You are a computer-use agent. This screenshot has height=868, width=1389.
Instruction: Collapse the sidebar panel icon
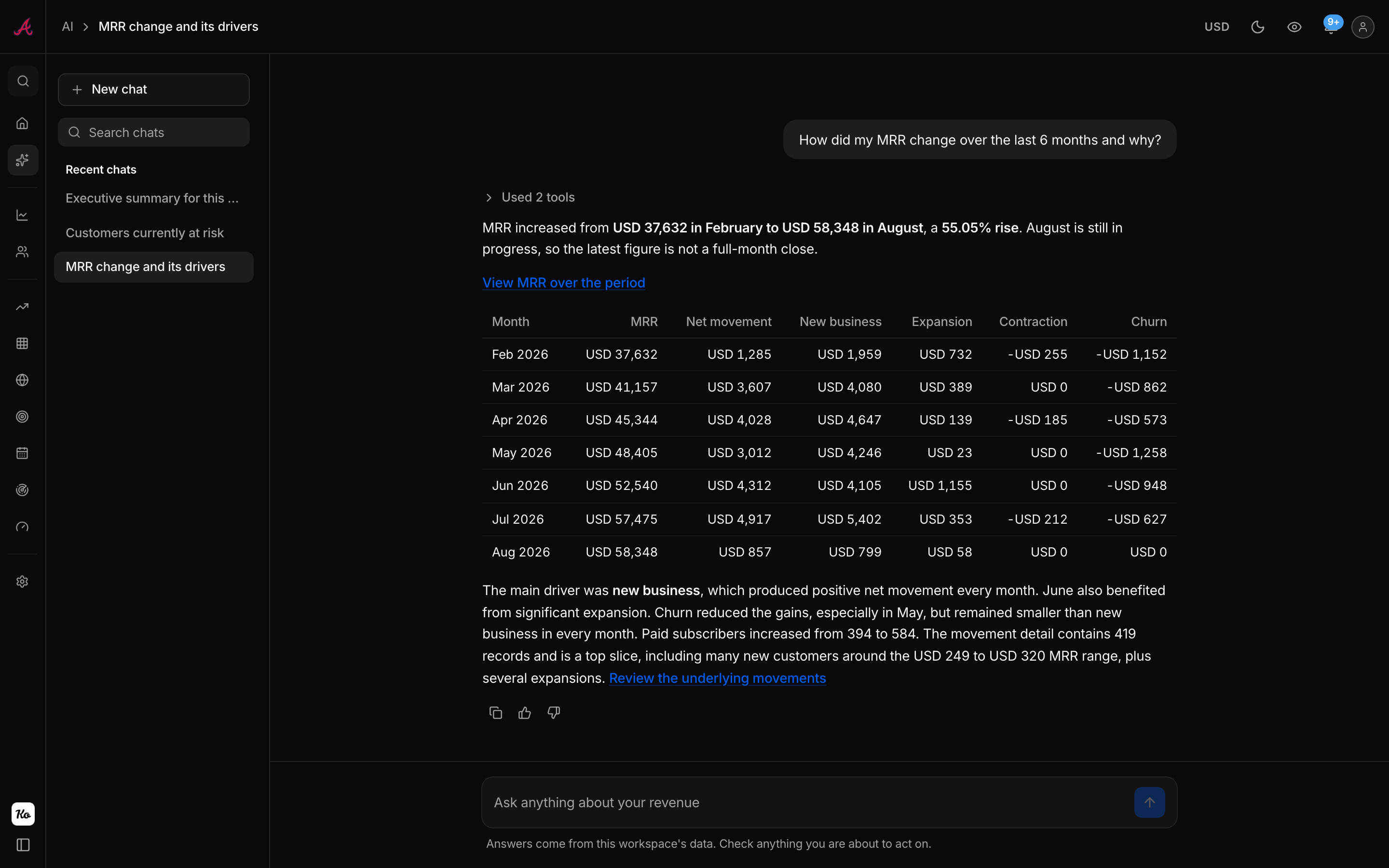(23, 845)
